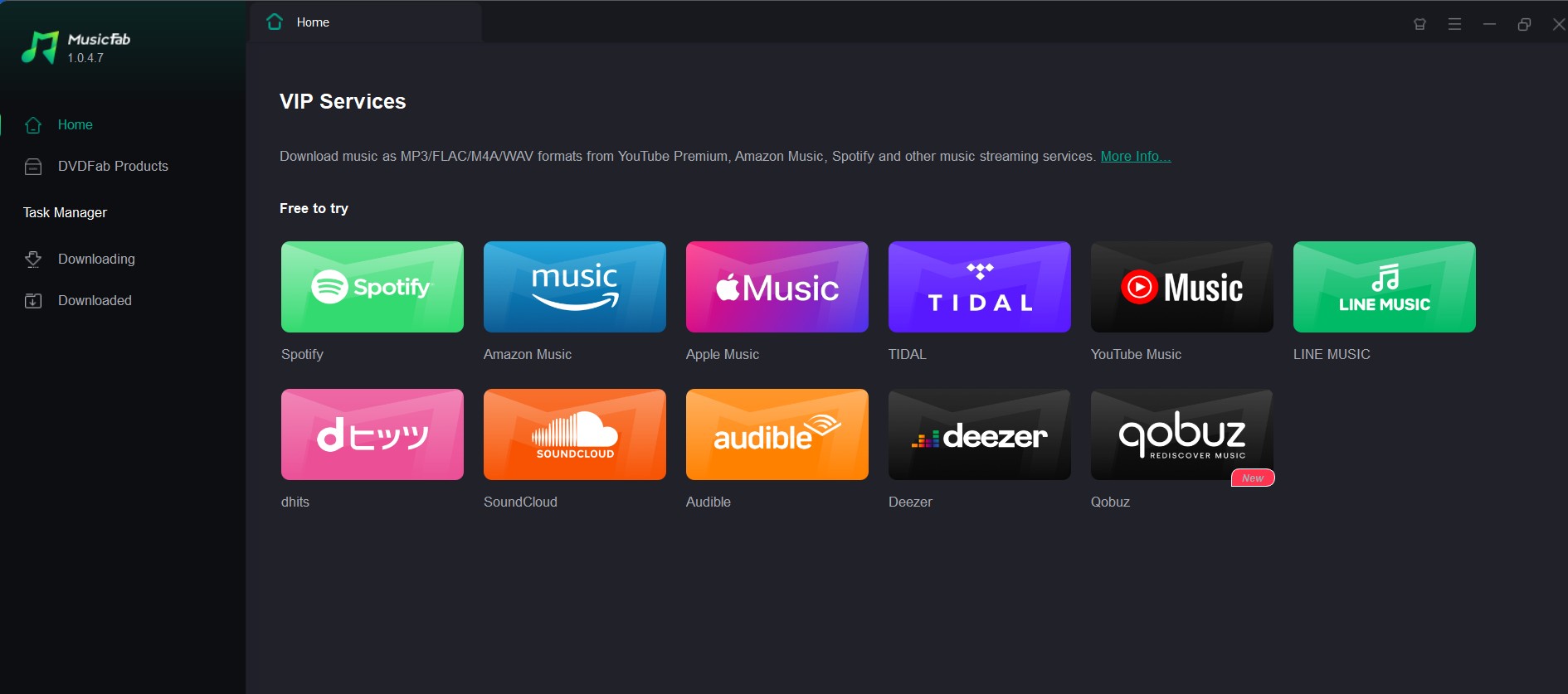This screenshot has height=694, width=1568.
Task: Click the Amazon Music label text
Action: 528,354
